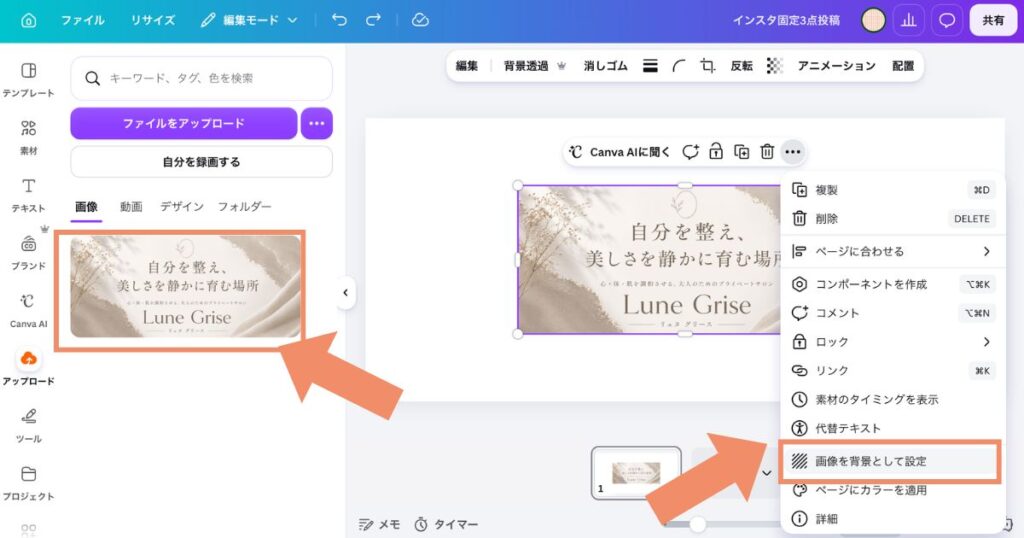This screenshot has width=1024, height=538.
Task: Open the Canva AI sidebar panel
Action: pos(28,309)
